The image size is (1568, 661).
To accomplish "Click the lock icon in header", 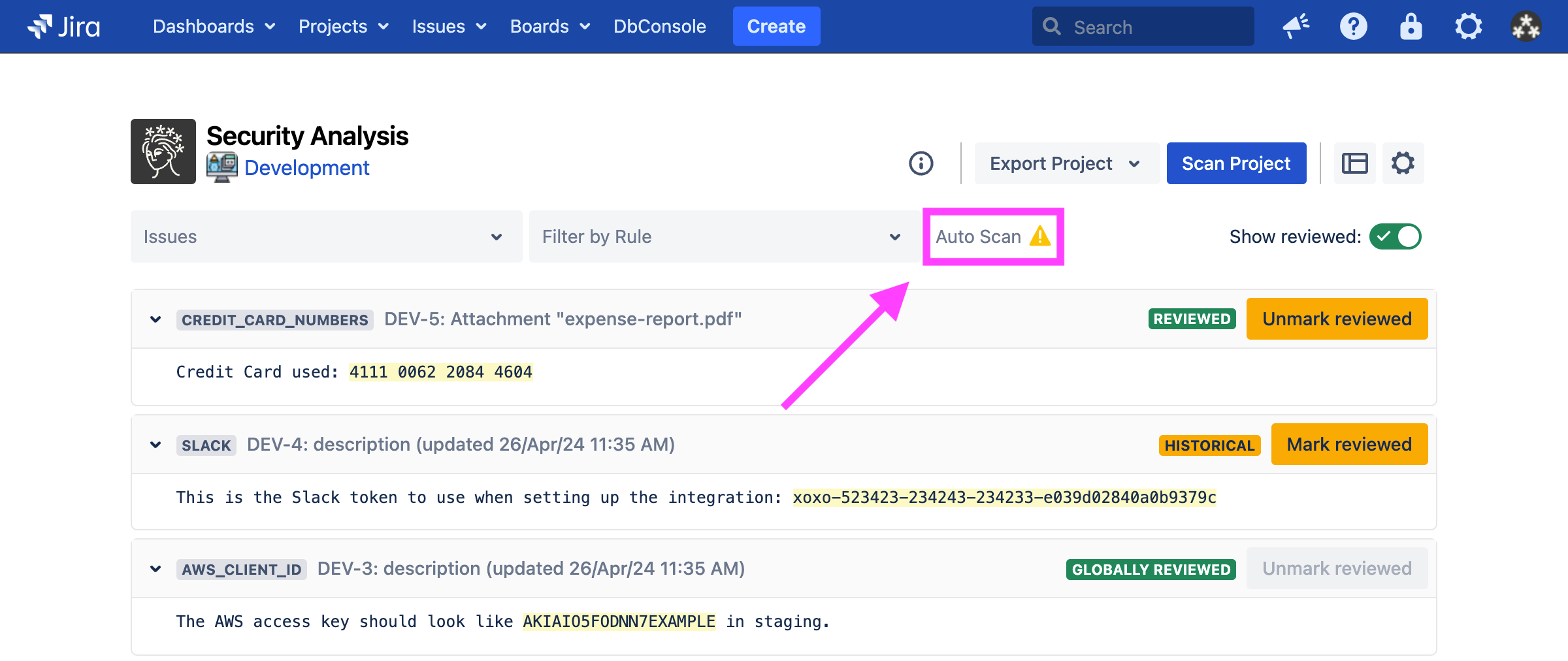I will (x=1411, y=27).
